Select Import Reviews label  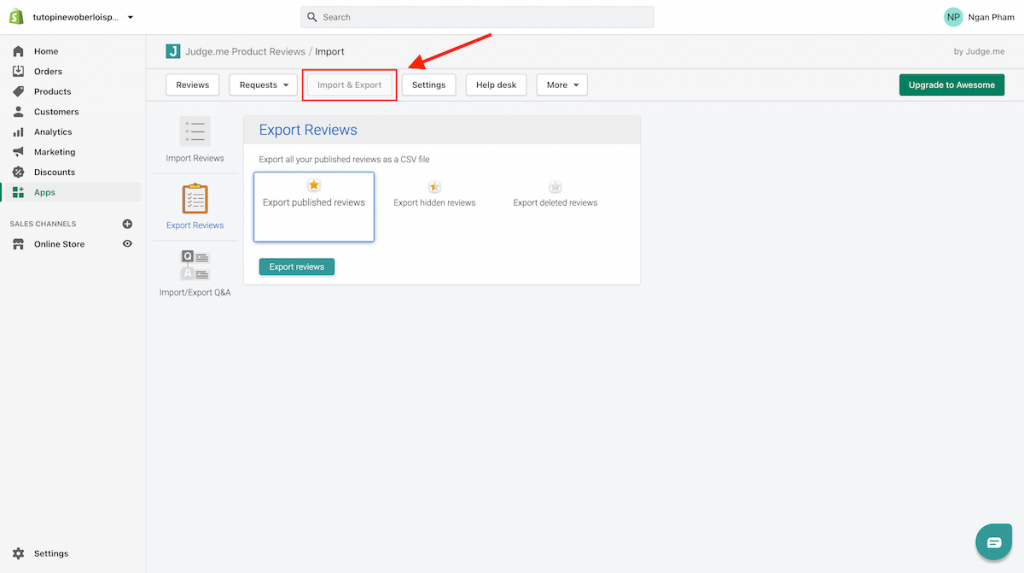tap(195, 158)
